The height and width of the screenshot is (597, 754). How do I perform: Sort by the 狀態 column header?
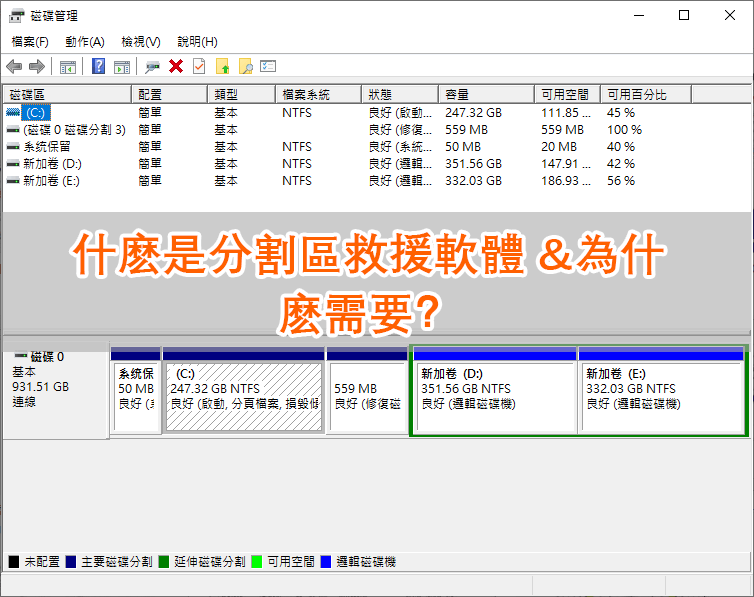click(400, 94)
